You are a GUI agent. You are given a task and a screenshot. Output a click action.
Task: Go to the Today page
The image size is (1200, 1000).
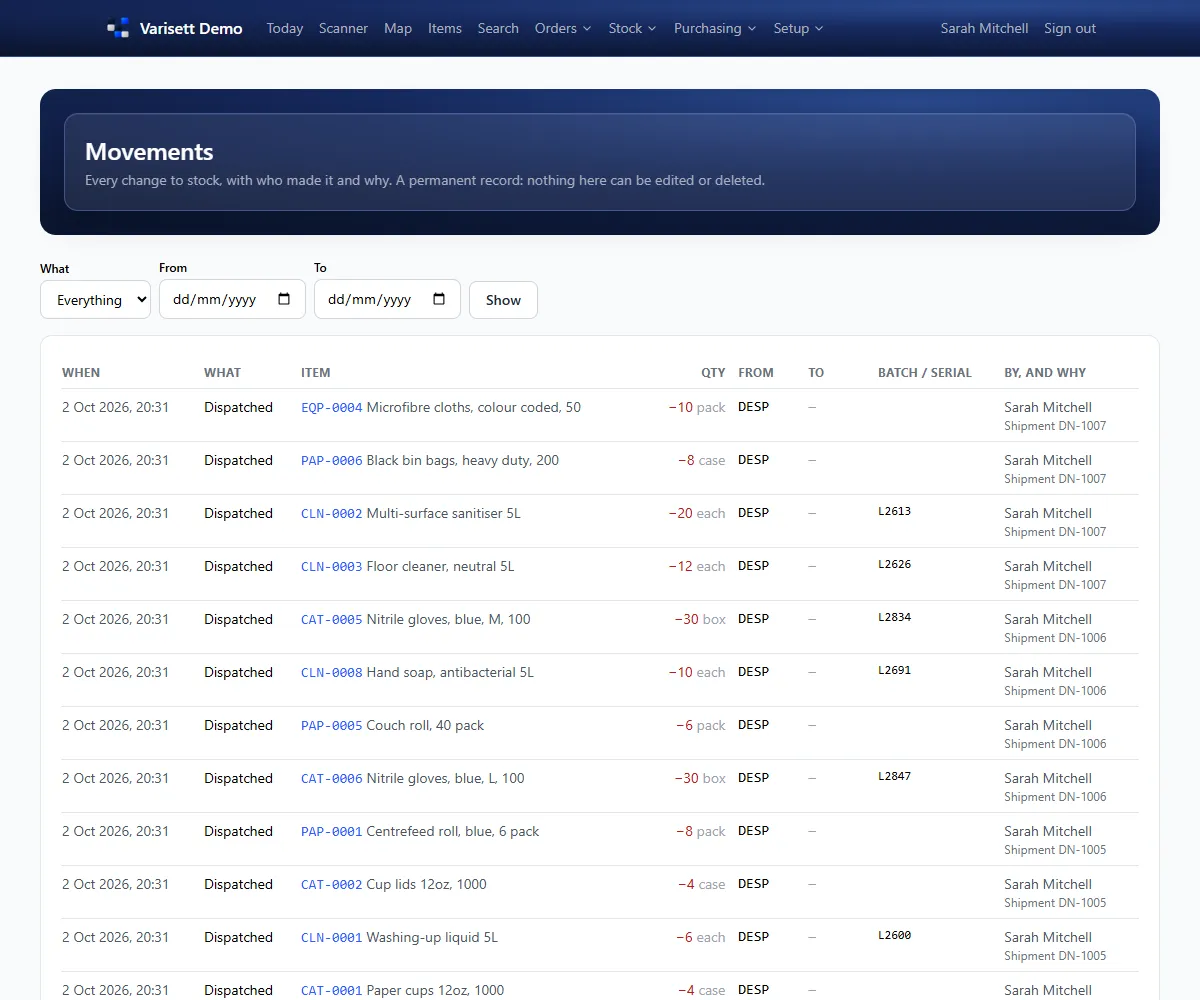click(285, 28)
